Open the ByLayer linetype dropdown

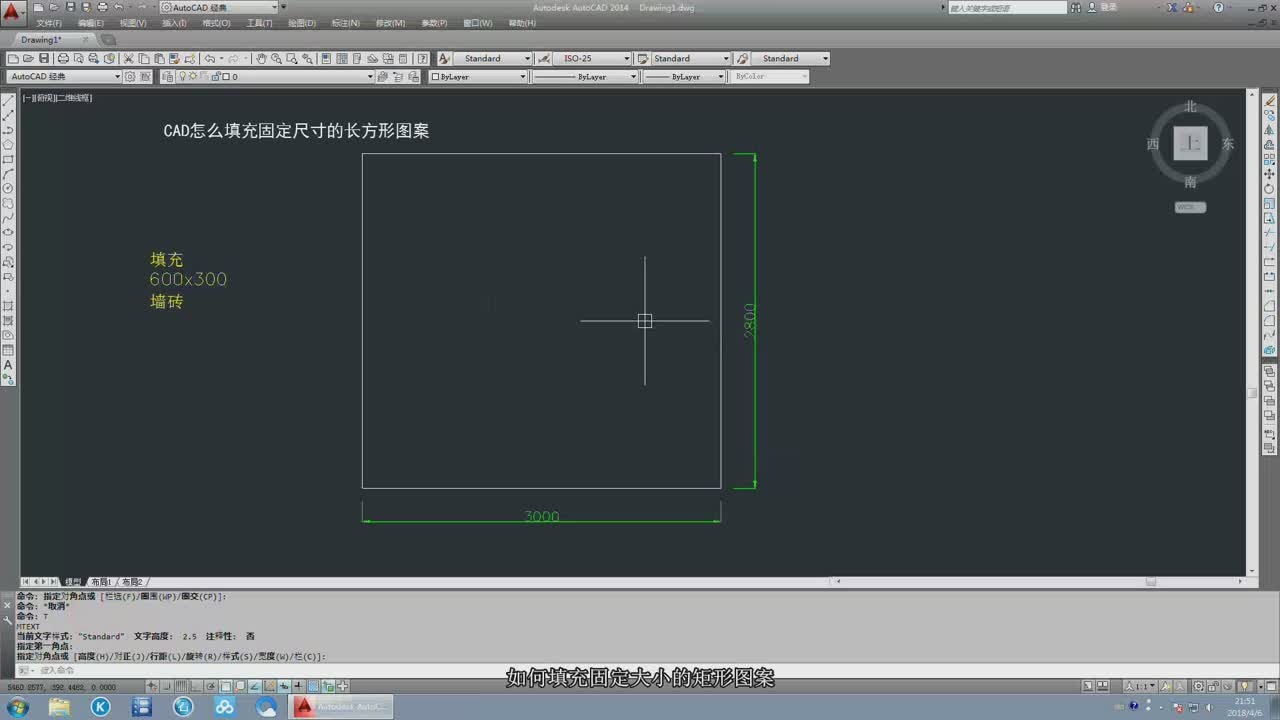(x=584, y=76)
